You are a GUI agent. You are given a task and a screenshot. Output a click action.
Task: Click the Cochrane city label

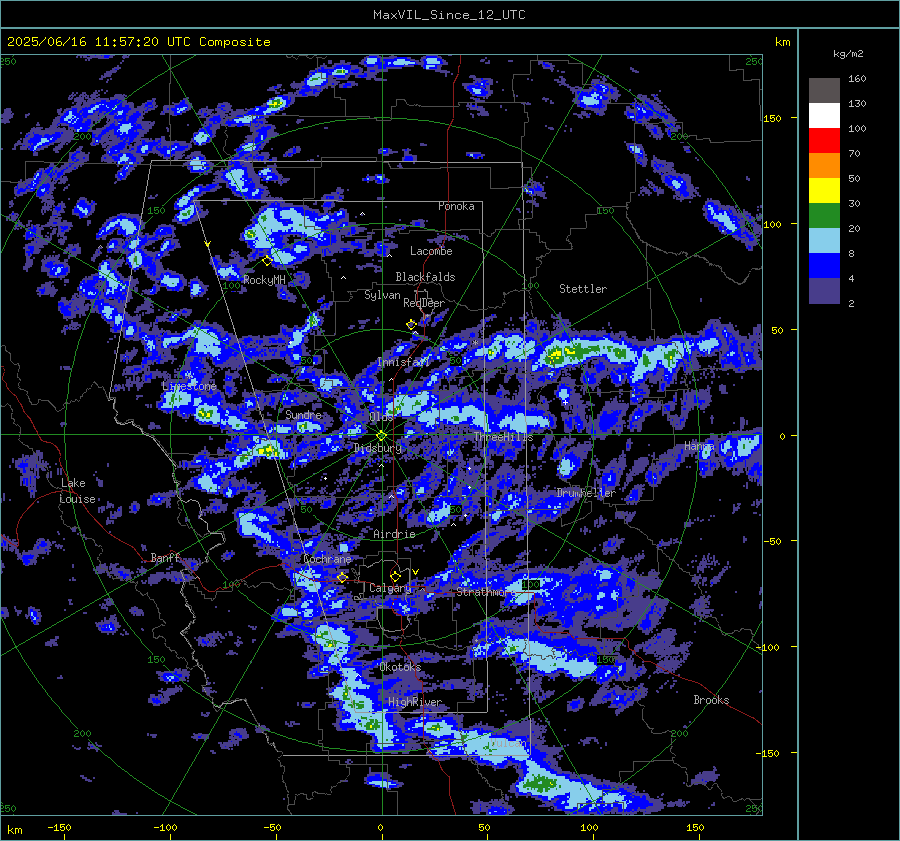click(x=327, y=559)
